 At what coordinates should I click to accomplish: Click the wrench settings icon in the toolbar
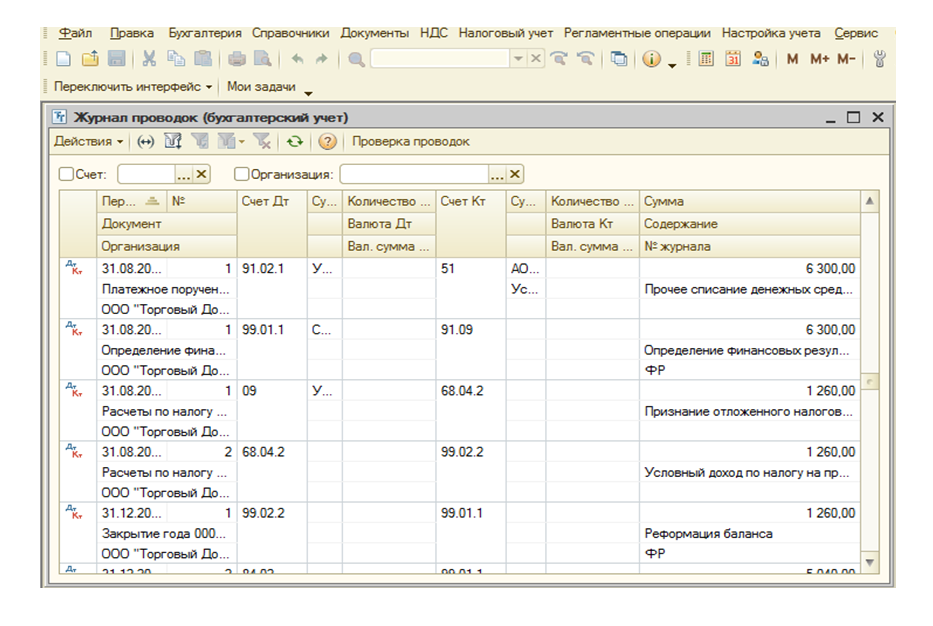tap(880, 60)
